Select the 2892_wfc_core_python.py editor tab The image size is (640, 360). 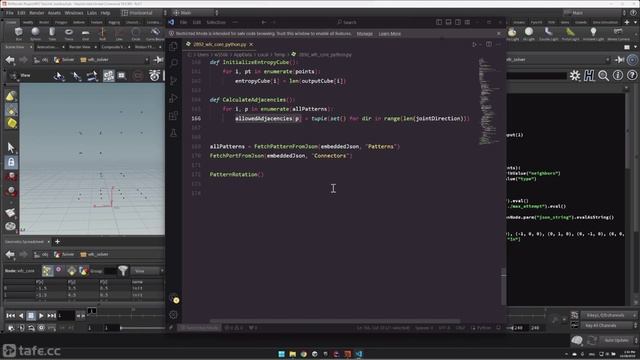point(220,44)
